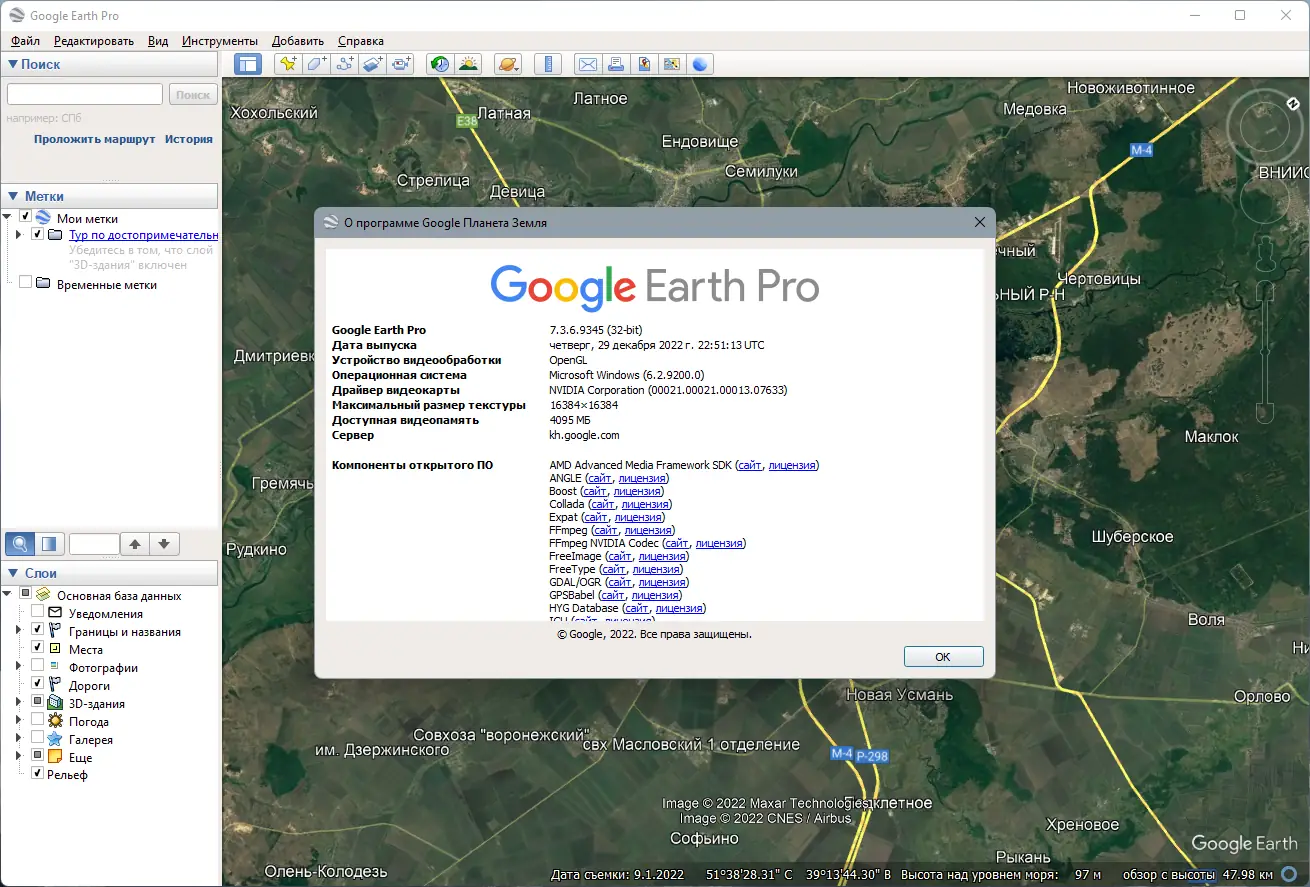Open the Ruler measurement tool

coord(548,63)
